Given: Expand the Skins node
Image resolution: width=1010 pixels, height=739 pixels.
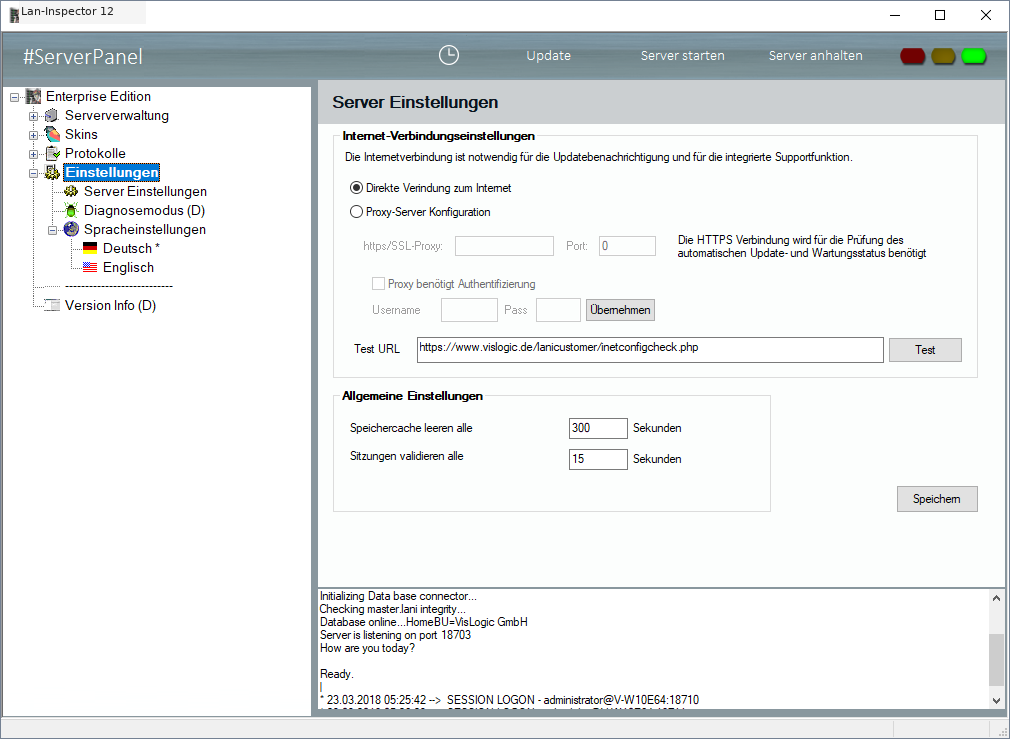Looking at the screenshot, I should click(33, 135).
